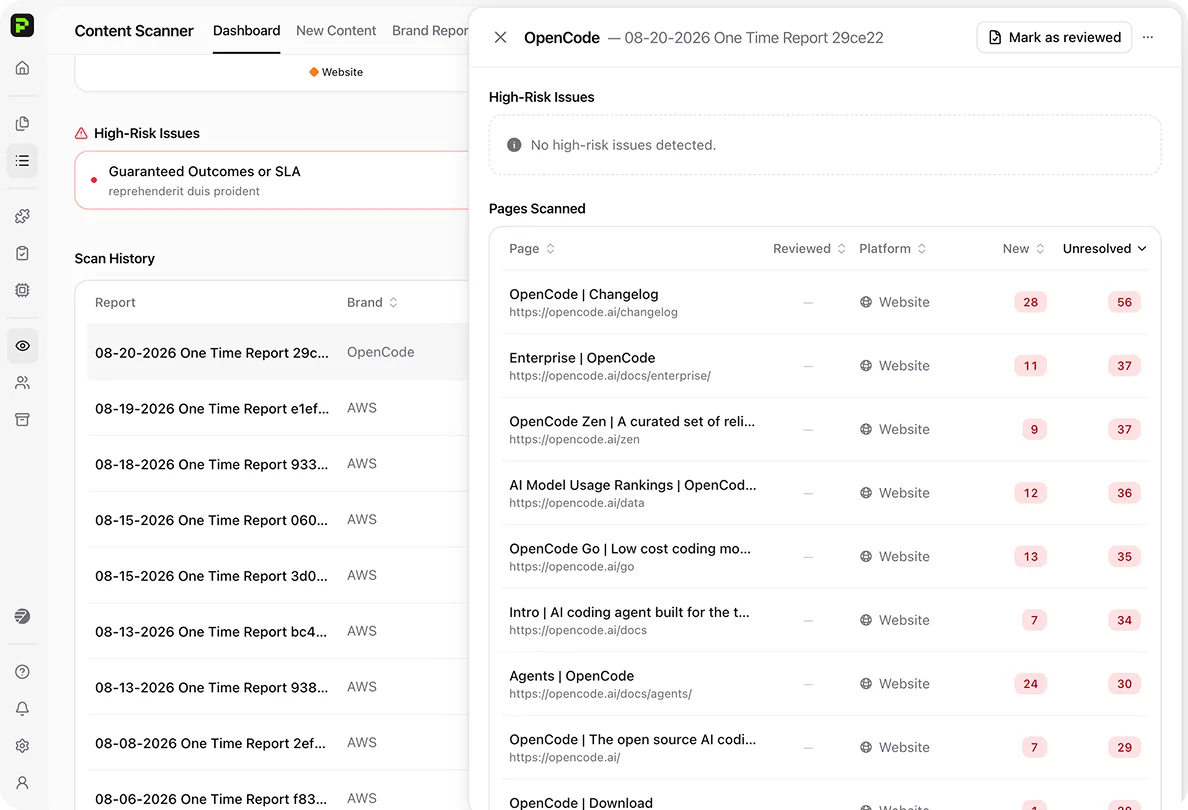Open the three-dot more options menu
Viewport: 1188px width, 810px height.
point(1148,37)
